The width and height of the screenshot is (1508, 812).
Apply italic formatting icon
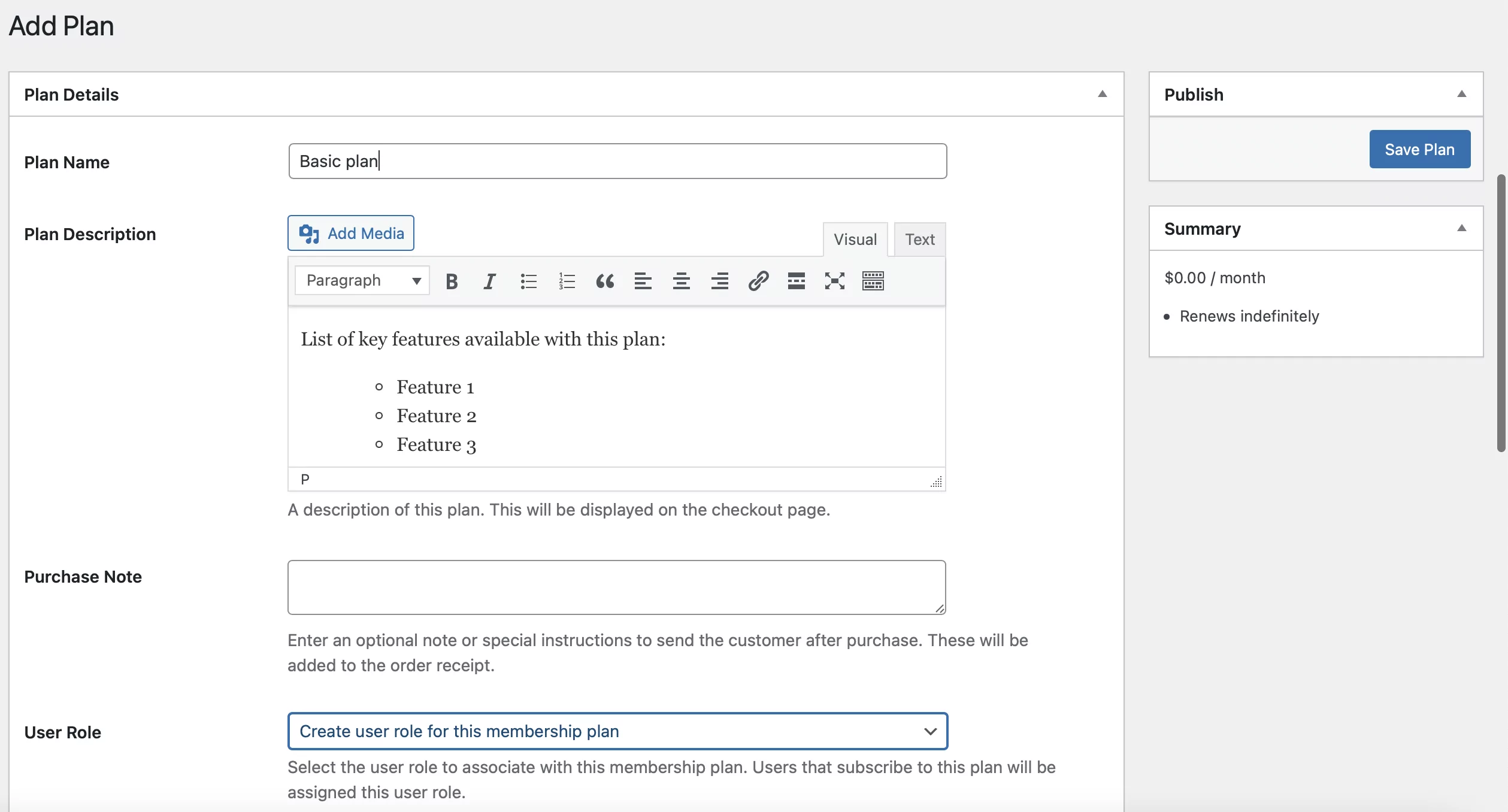click(x=489, y=281)
